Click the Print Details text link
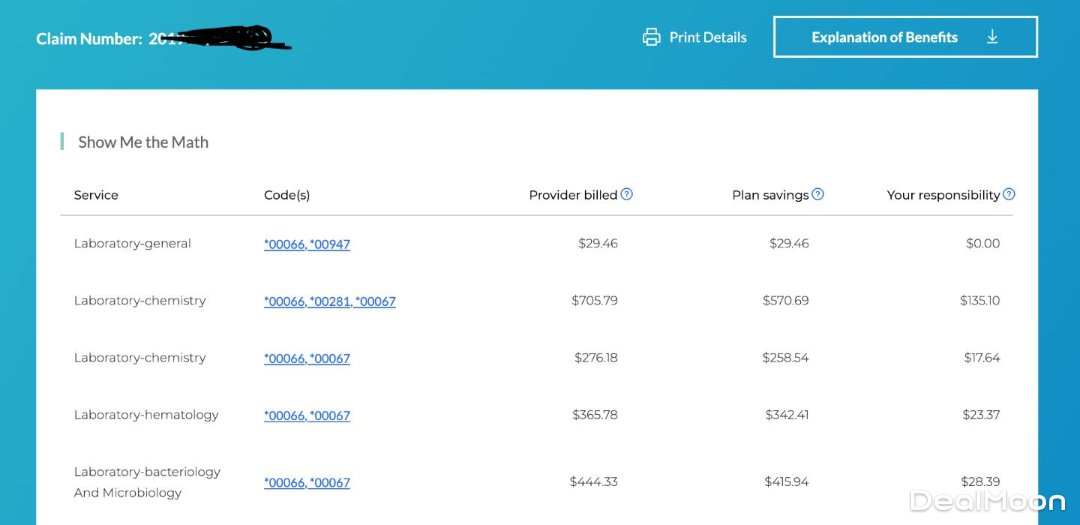The height and width of the screenshot is (525, 1080). point(708,37)
